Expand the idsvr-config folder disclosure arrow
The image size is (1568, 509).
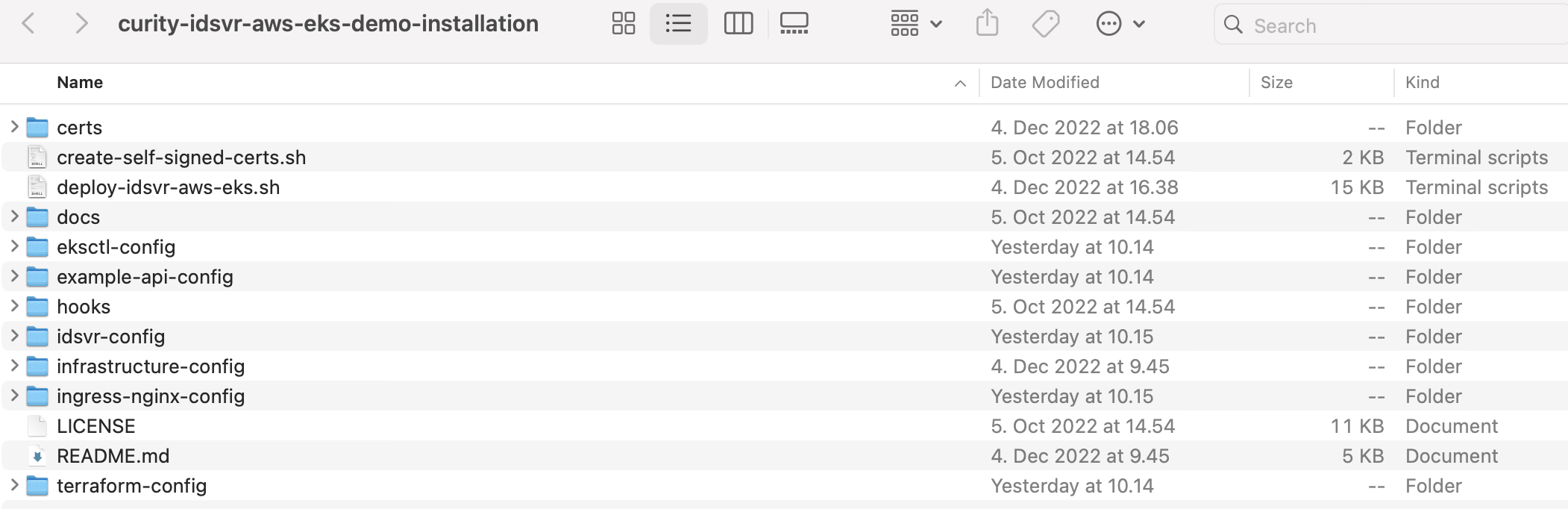pos(14,336)
